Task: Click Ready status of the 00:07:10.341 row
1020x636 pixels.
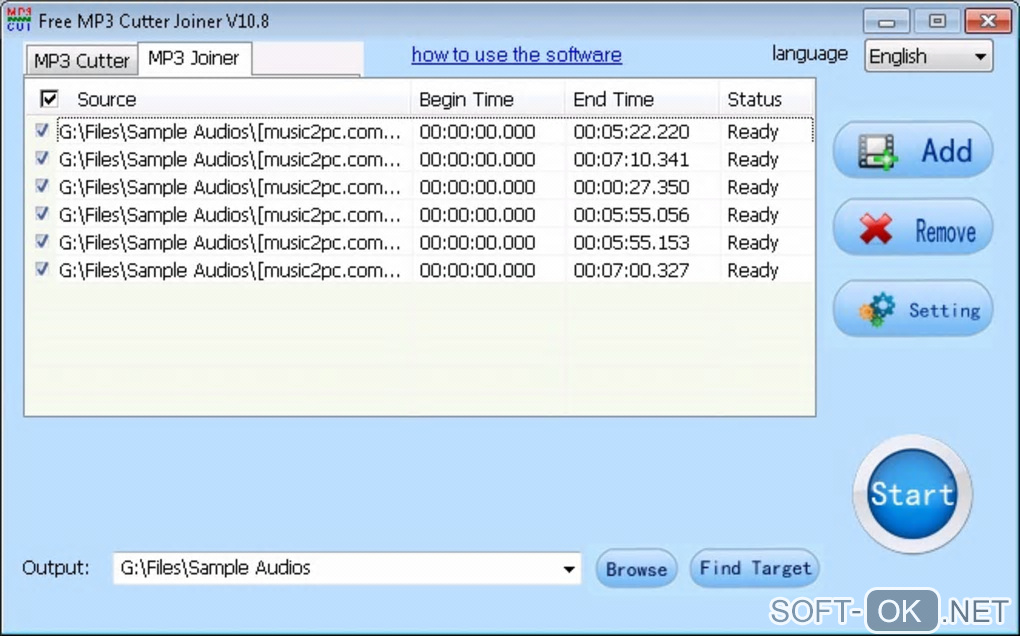Action: pos(753,159)
